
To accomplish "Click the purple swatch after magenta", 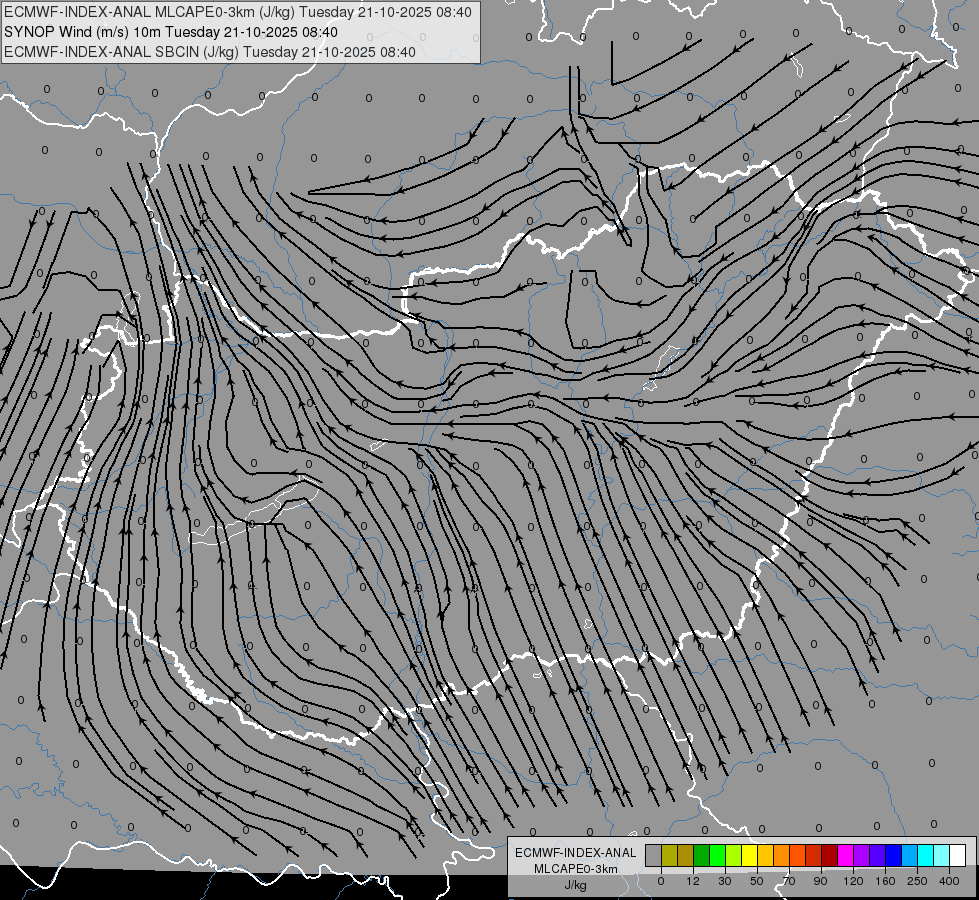I will tap(861, 855).
